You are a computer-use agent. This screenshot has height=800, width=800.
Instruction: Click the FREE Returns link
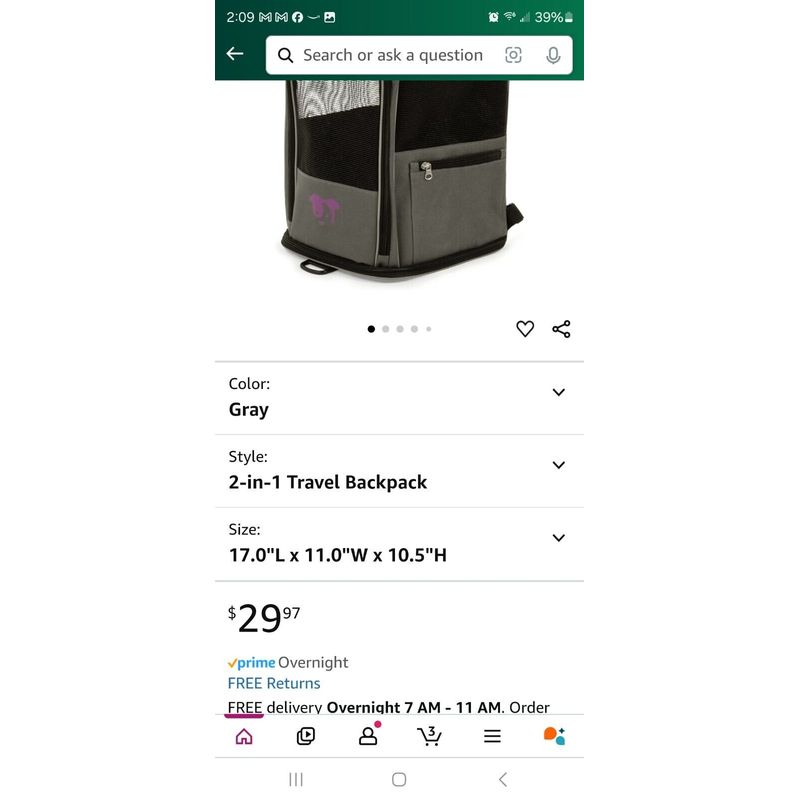[274, 683]
